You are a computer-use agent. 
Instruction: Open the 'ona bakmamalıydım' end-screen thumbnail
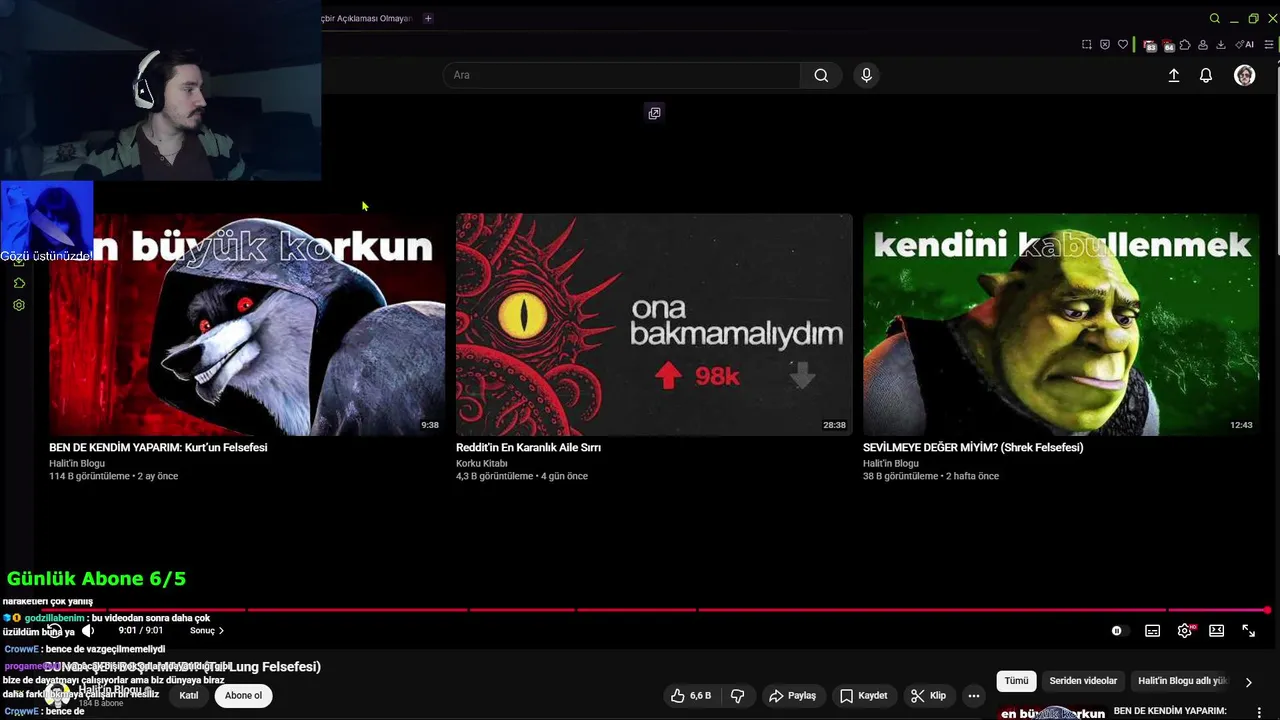coord(654,324)
